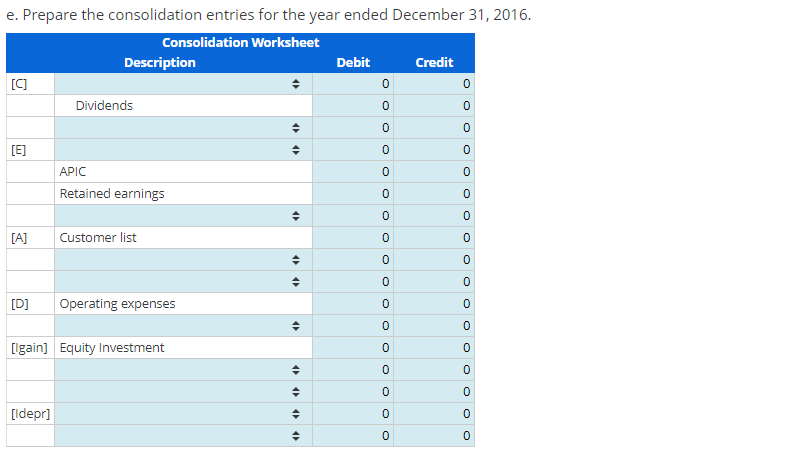Click the debit field for Equity Investment
Viewport: 788px width, 474px height.
click(x=353, y=348)
